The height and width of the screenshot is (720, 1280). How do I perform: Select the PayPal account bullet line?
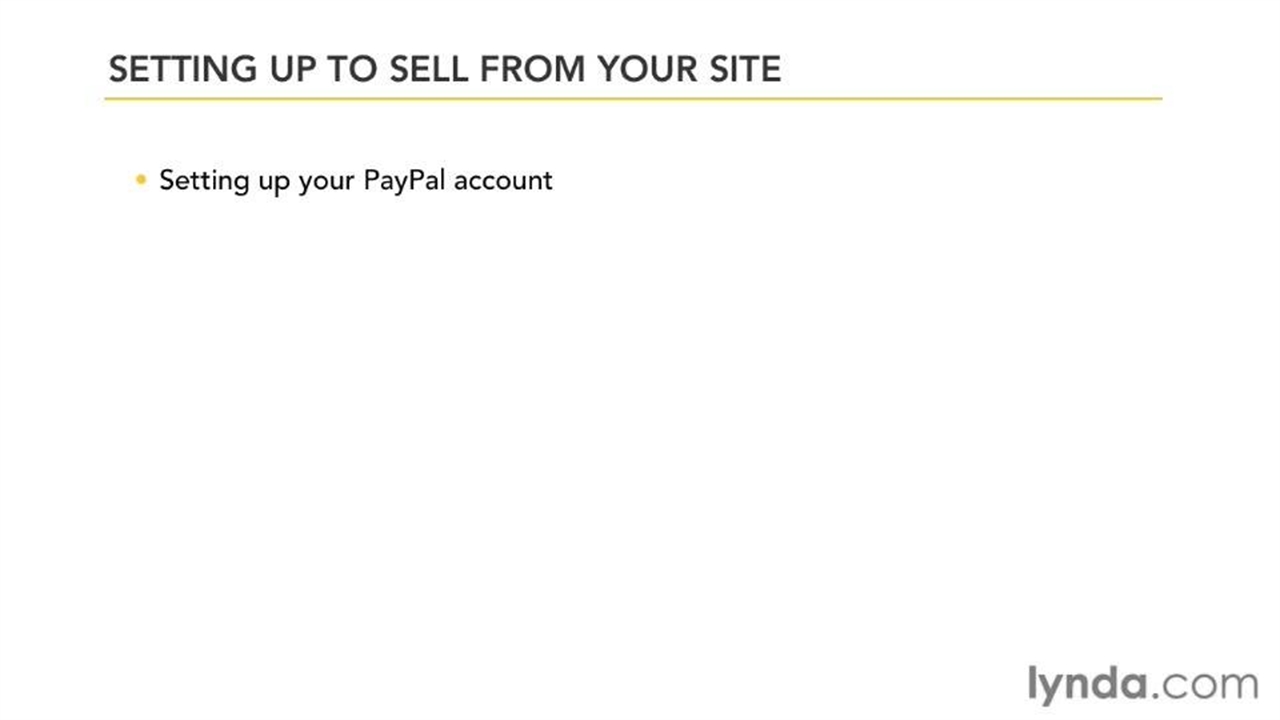coord(355,180)
